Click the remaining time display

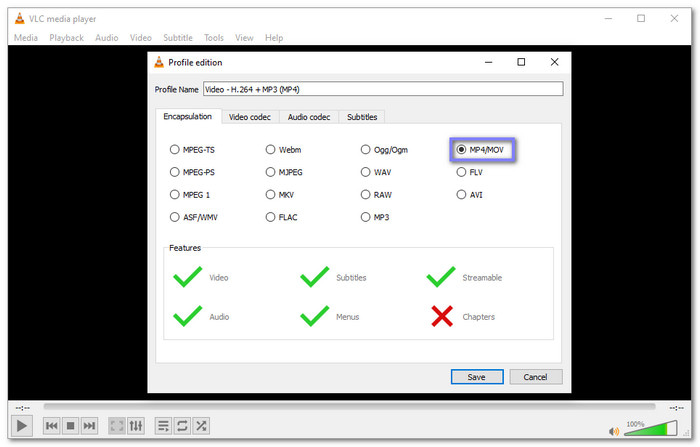coord(677,408)
